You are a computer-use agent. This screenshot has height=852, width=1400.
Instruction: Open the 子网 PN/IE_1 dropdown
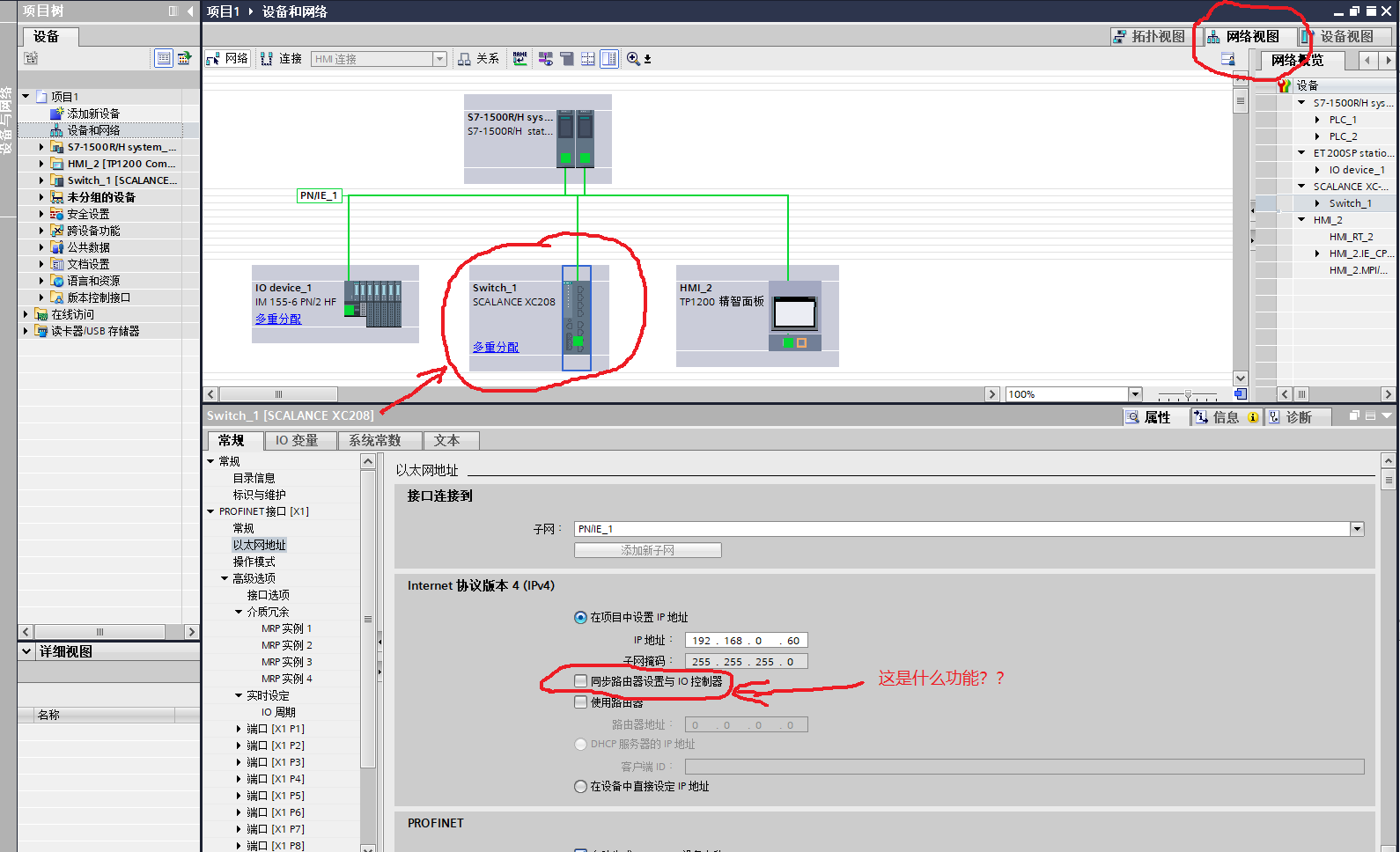click(x=1357, y=529)
